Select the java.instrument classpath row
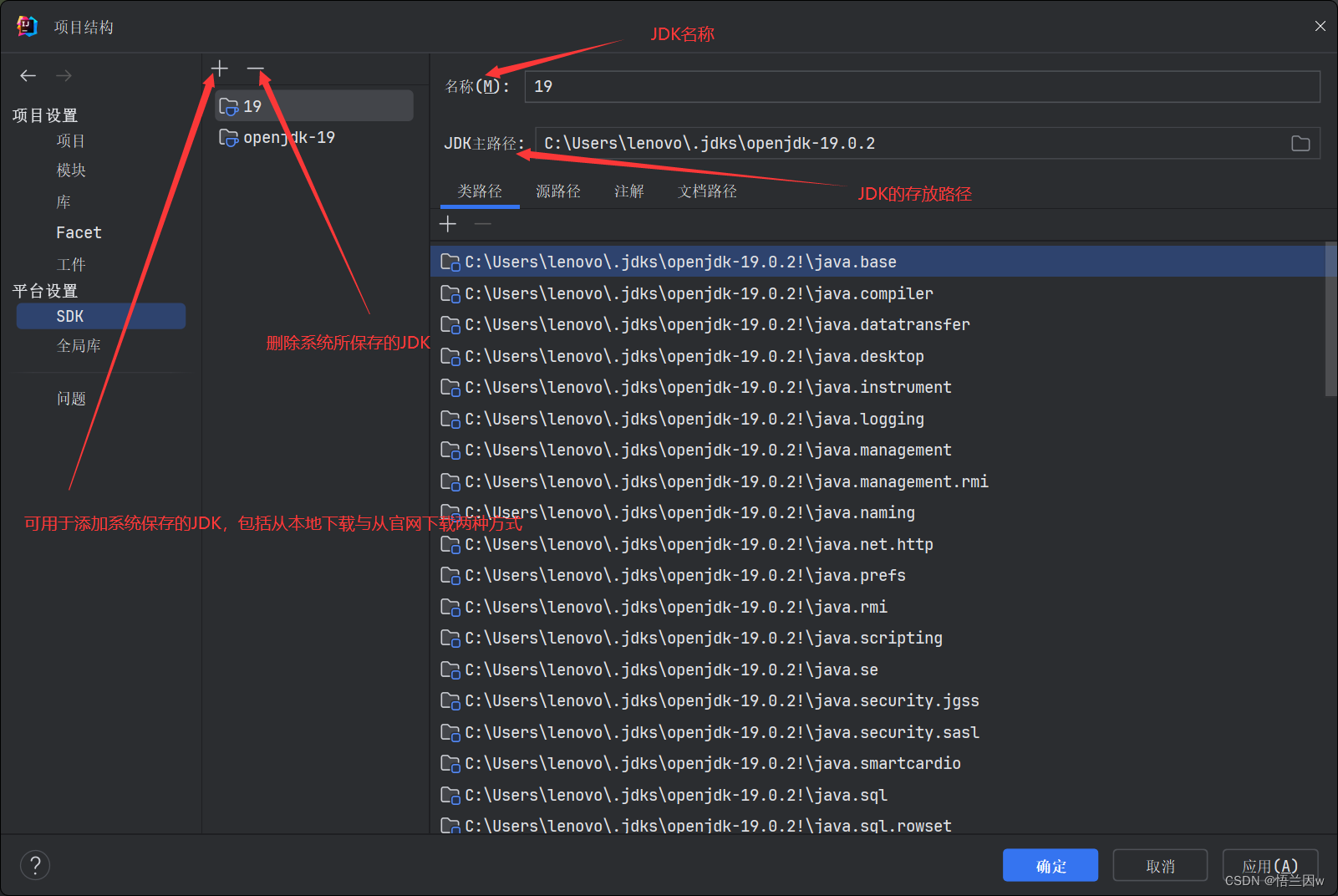 tap(878, 387)
